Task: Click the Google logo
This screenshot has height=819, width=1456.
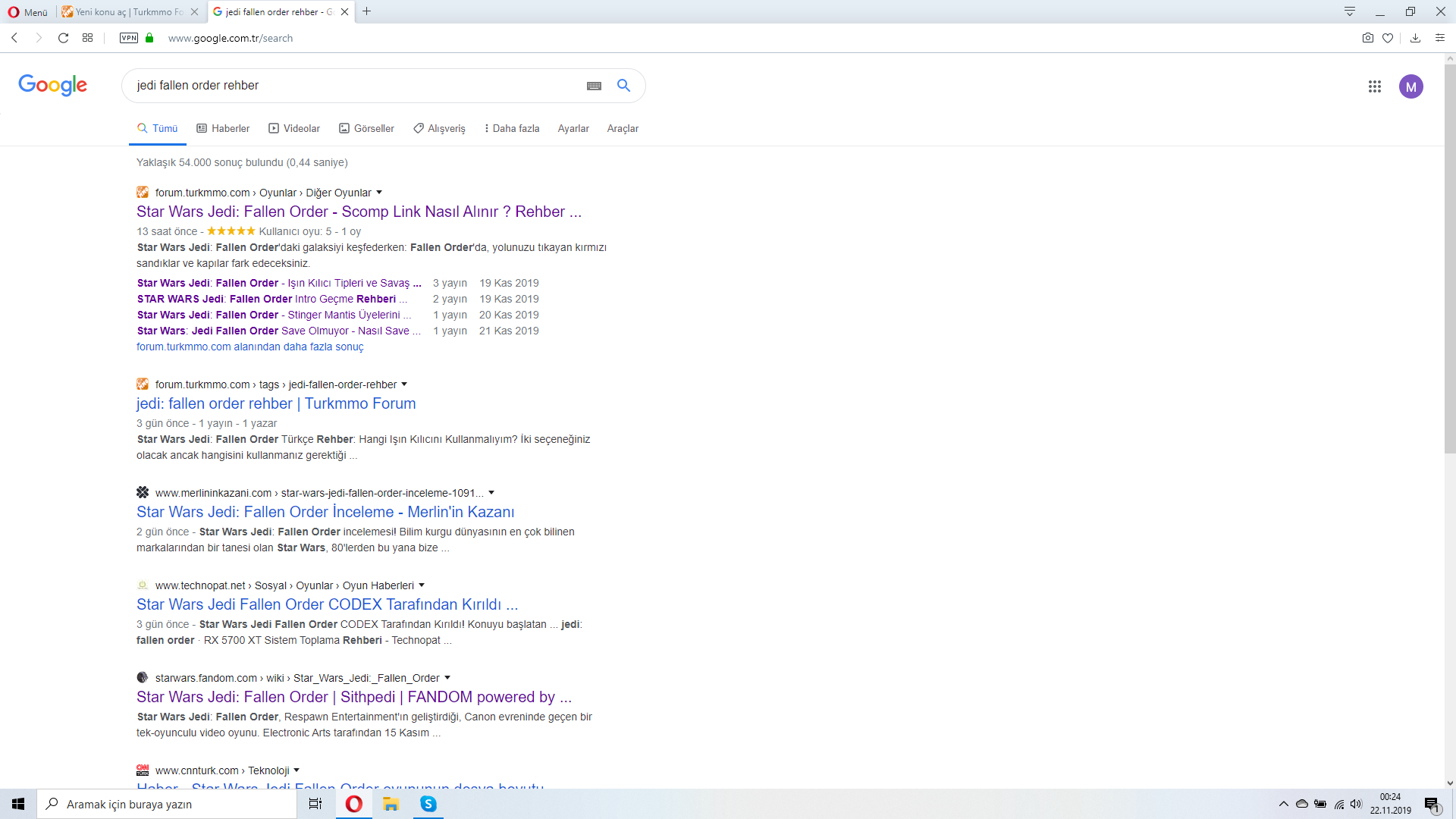Action: [53, 85]
